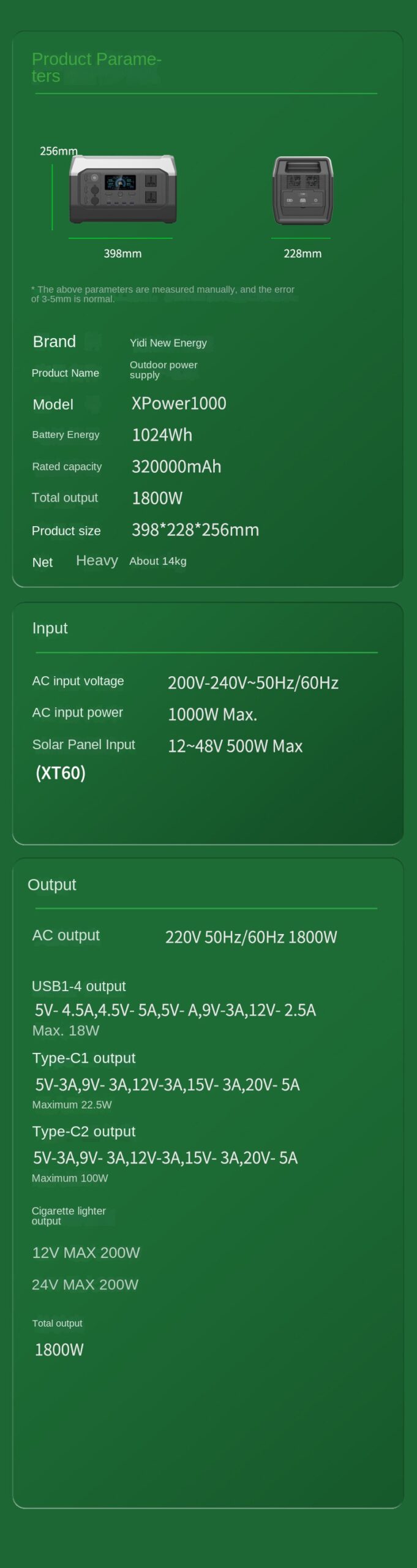This screenshot has width=417, height=1568.
Task: Click the 320000mAh rated capacity value
Action: pos(176,467)
